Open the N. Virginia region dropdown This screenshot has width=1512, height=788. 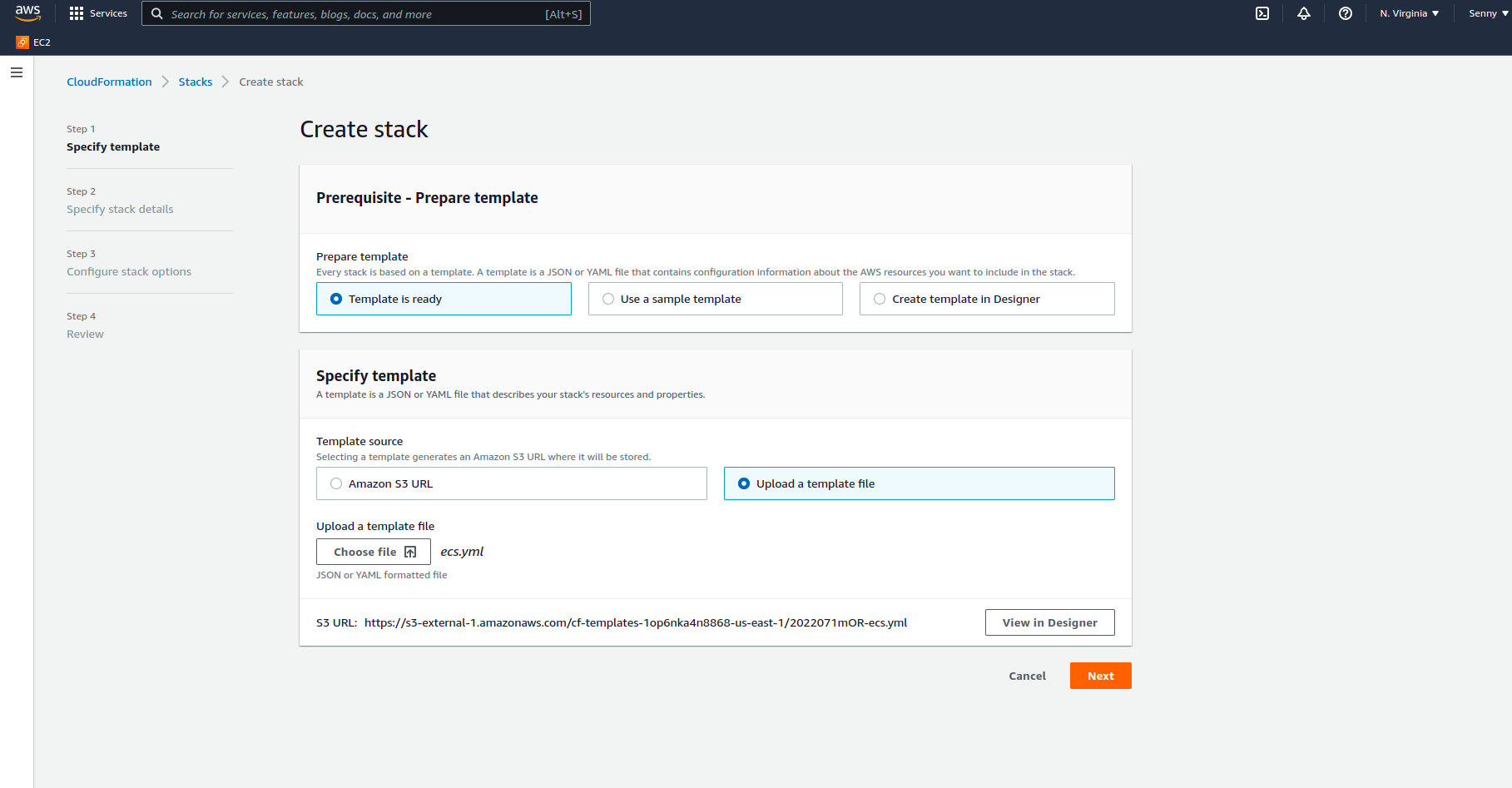pos(1409,13)
